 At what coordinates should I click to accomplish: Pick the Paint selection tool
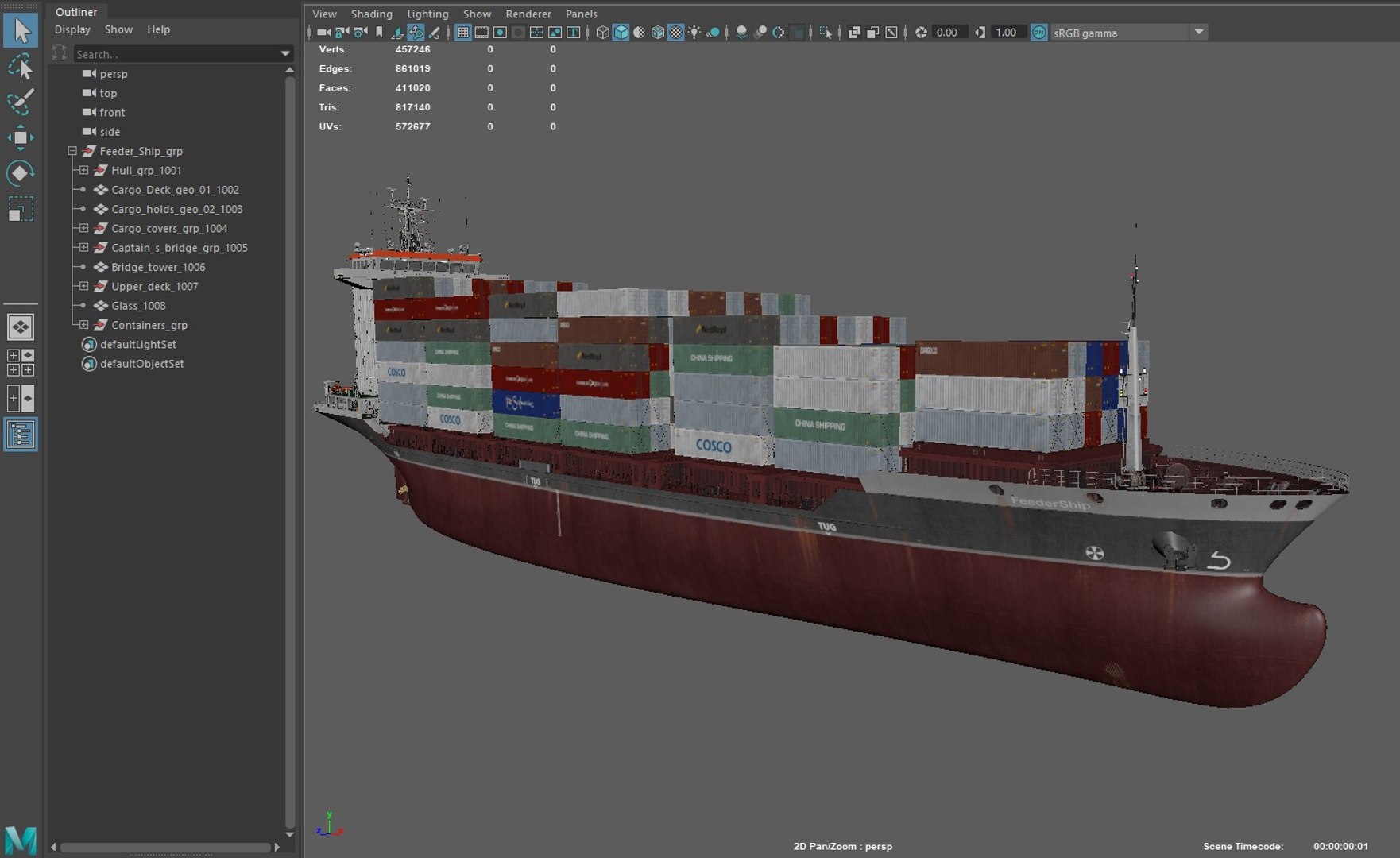tap(21, 102)
